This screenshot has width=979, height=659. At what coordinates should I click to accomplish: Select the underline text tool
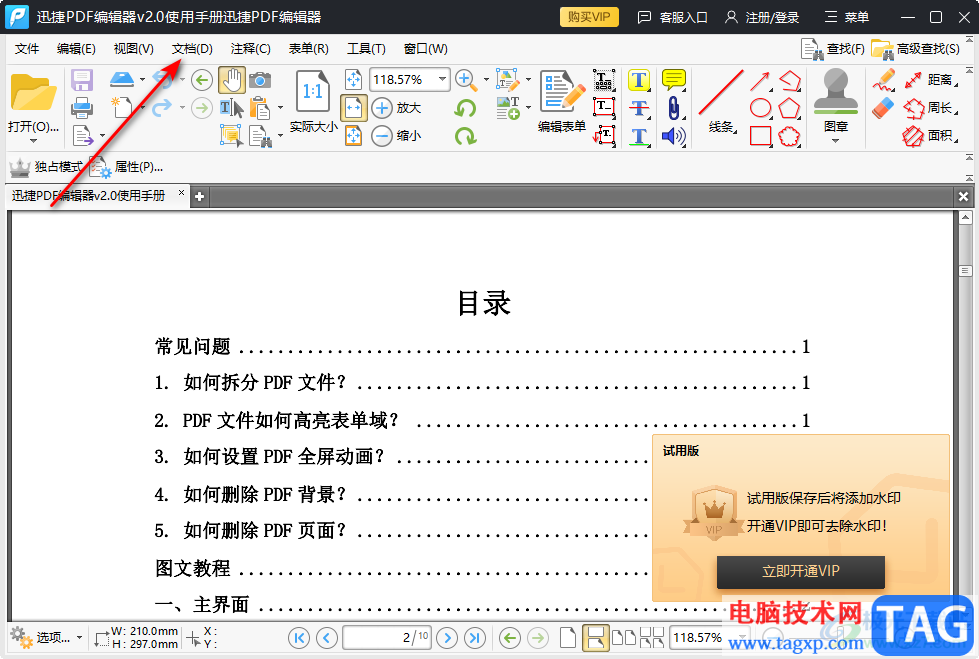click(639, 136)
